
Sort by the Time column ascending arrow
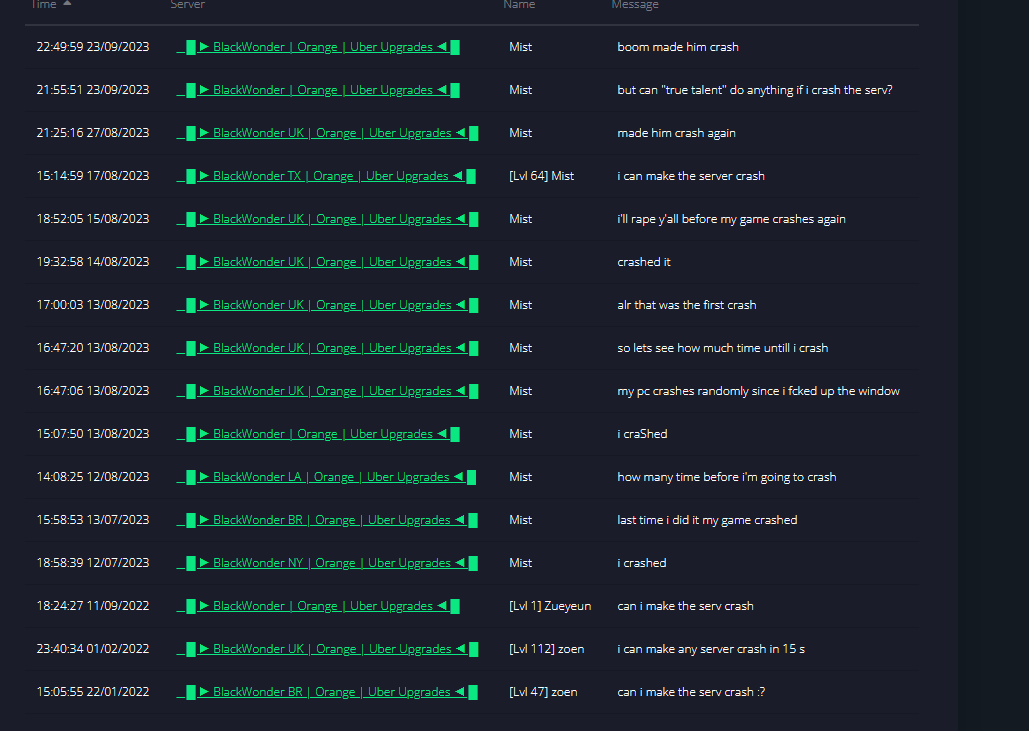point(67,3)
